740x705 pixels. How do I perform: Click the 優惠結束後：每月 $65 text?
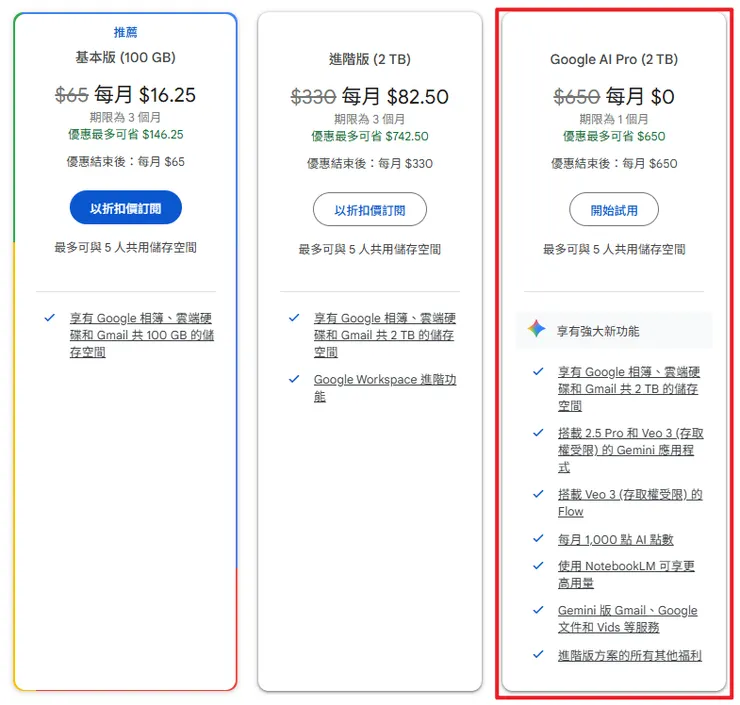coord(126,162)
